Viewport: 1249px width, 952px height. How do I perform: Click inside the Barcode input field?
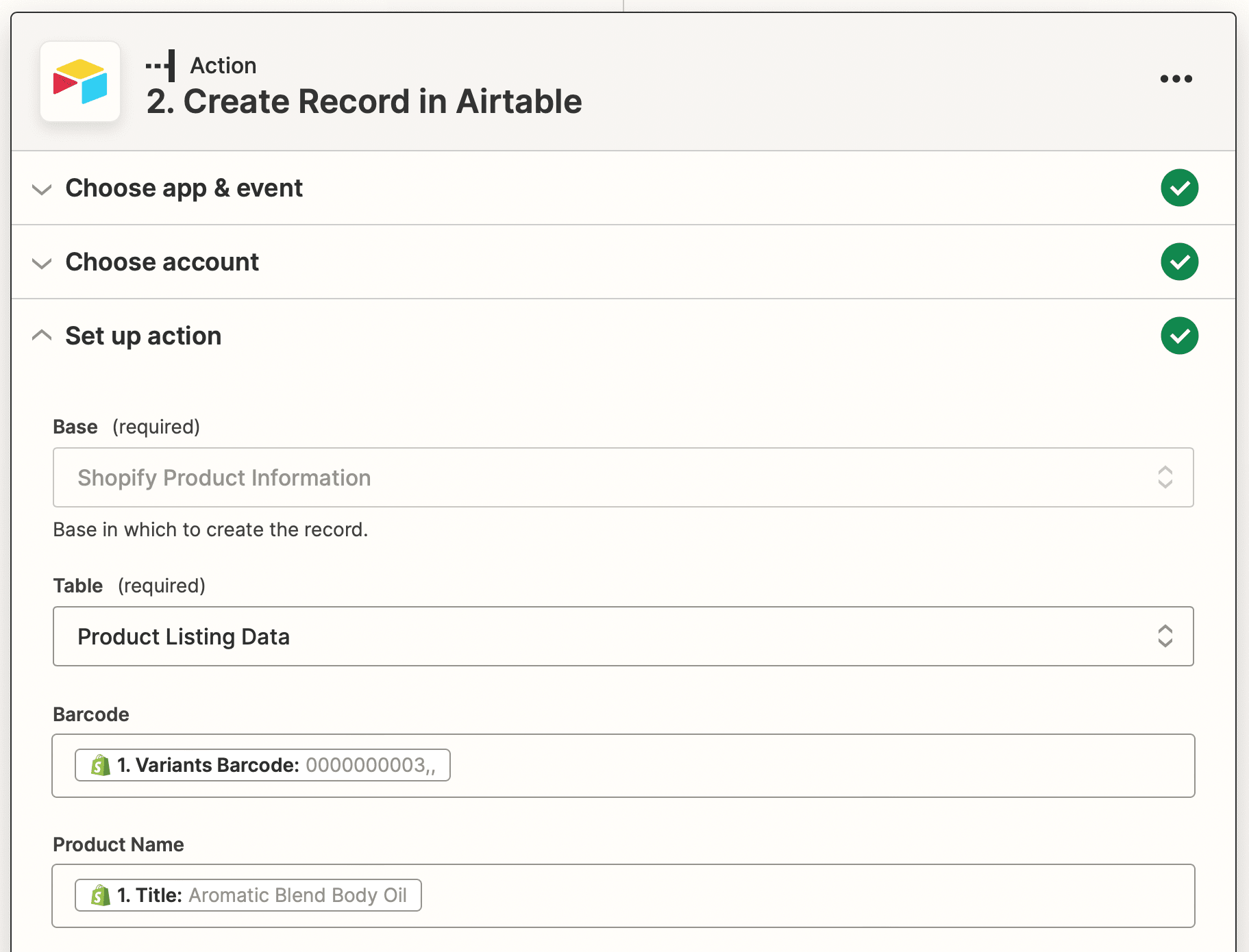tap(623, 766)
